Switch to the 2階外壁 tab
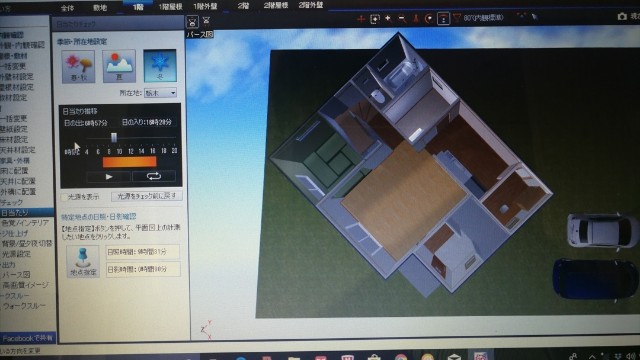This screenshot has width=640, height=360. (311, 5)
